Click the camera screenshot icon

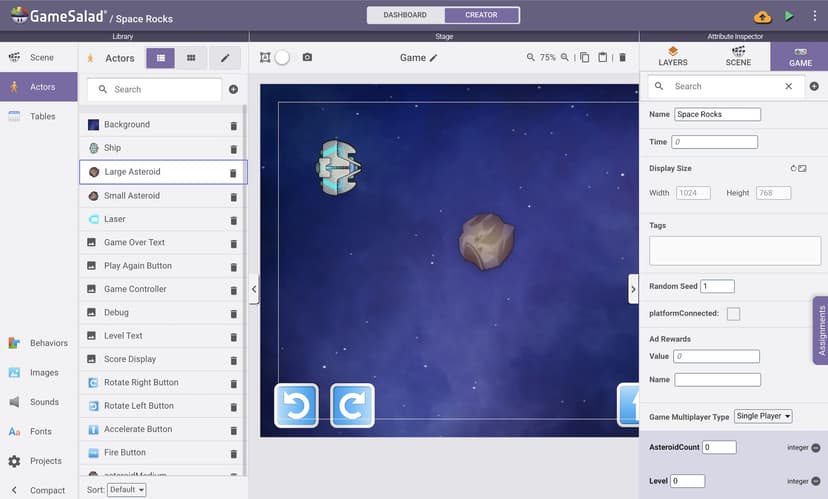click(x=307, y=57)
